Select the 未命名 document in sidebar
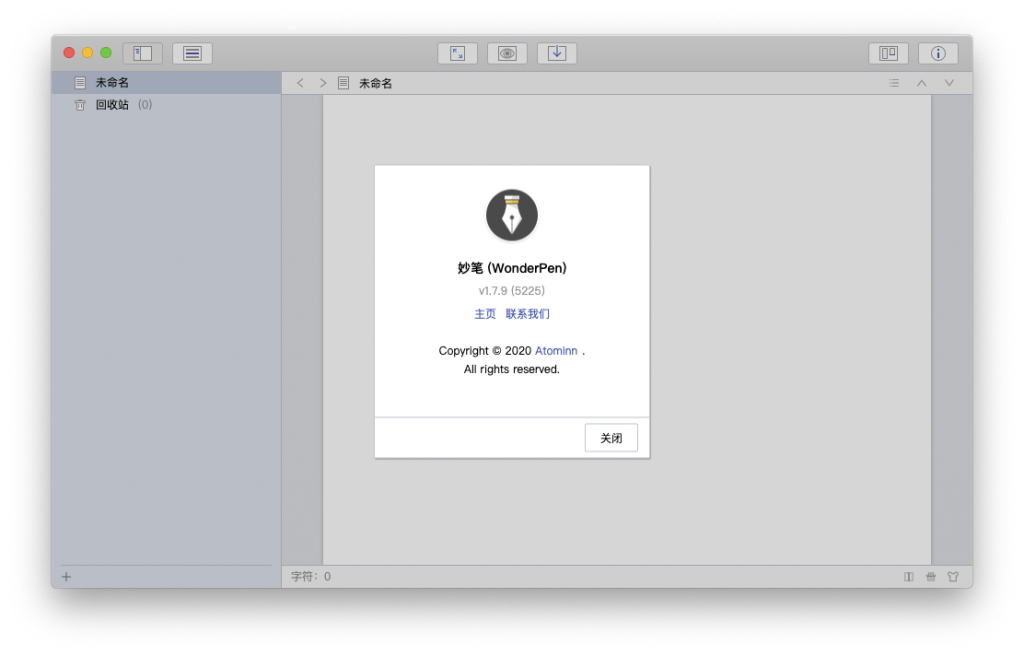Viewport: 1024px width, 656px height. click(x=167, y=82)
